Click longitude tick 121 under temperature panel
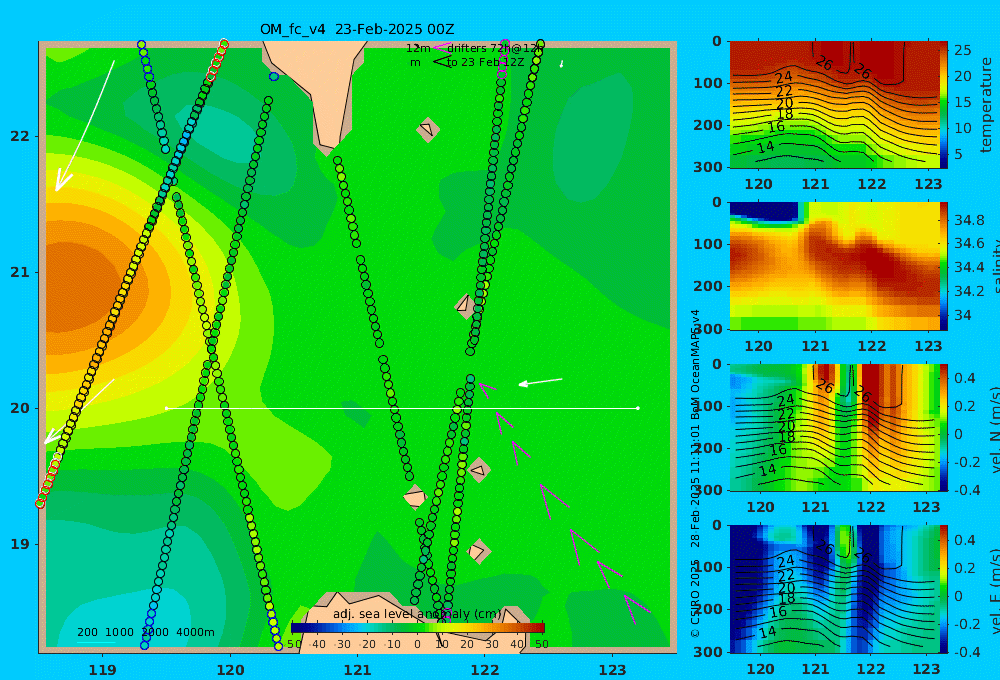Image resolution: width=1000 pixels, height=680 pixels. pos(815,184)
